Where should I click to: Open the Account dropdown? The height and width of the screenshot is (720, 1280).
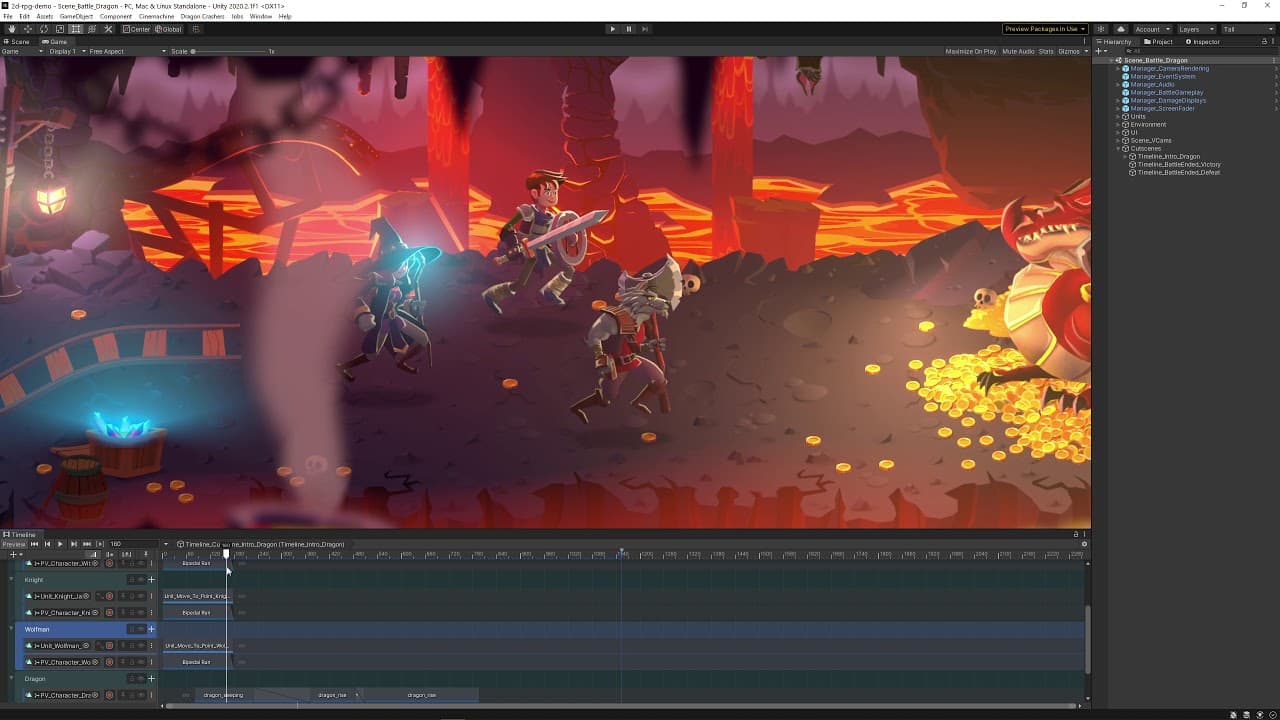[x=1151, y=29]
